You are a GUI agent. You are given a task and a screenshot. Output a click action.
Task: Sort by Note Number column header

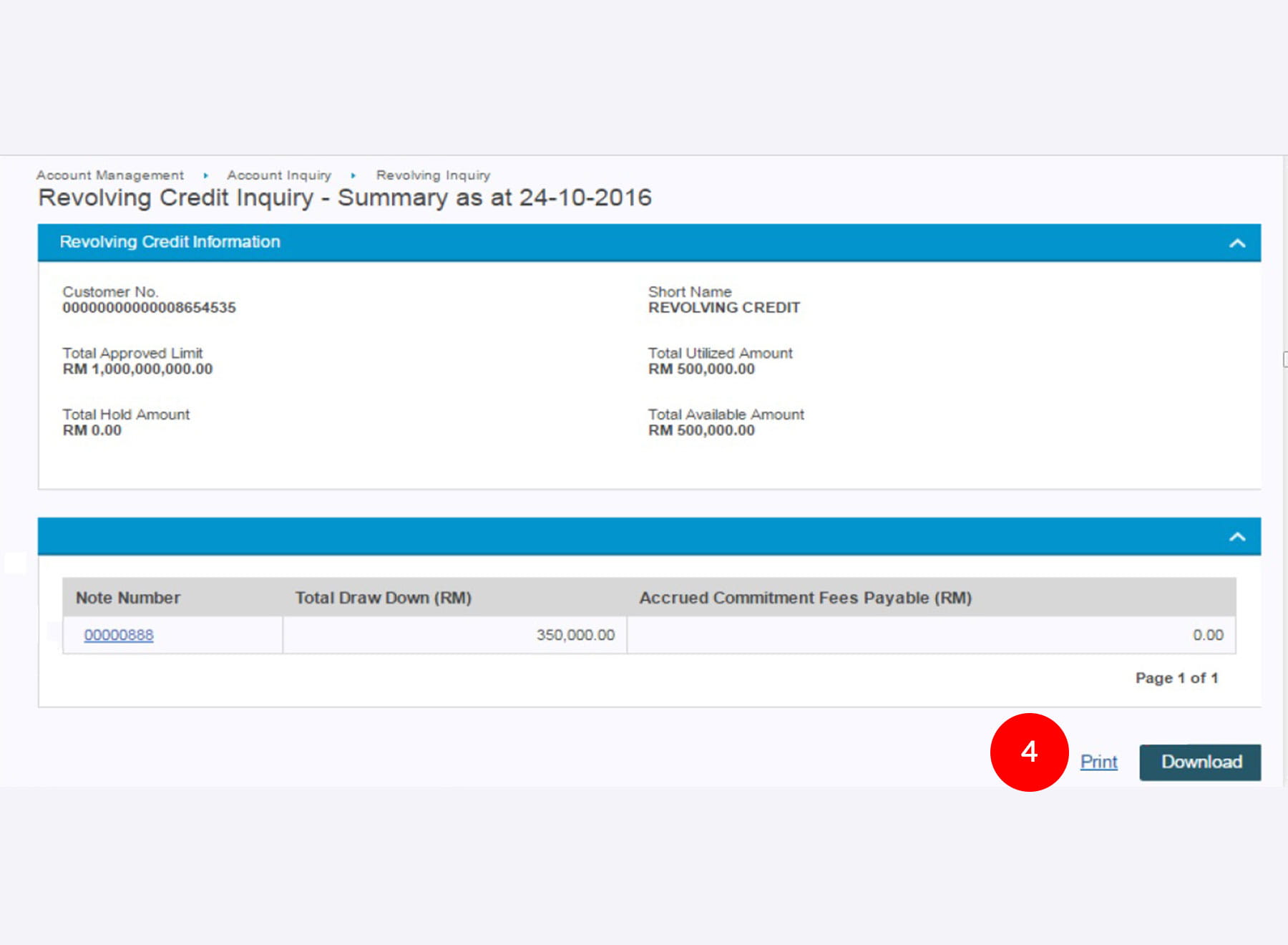click(x=128, y=598)
